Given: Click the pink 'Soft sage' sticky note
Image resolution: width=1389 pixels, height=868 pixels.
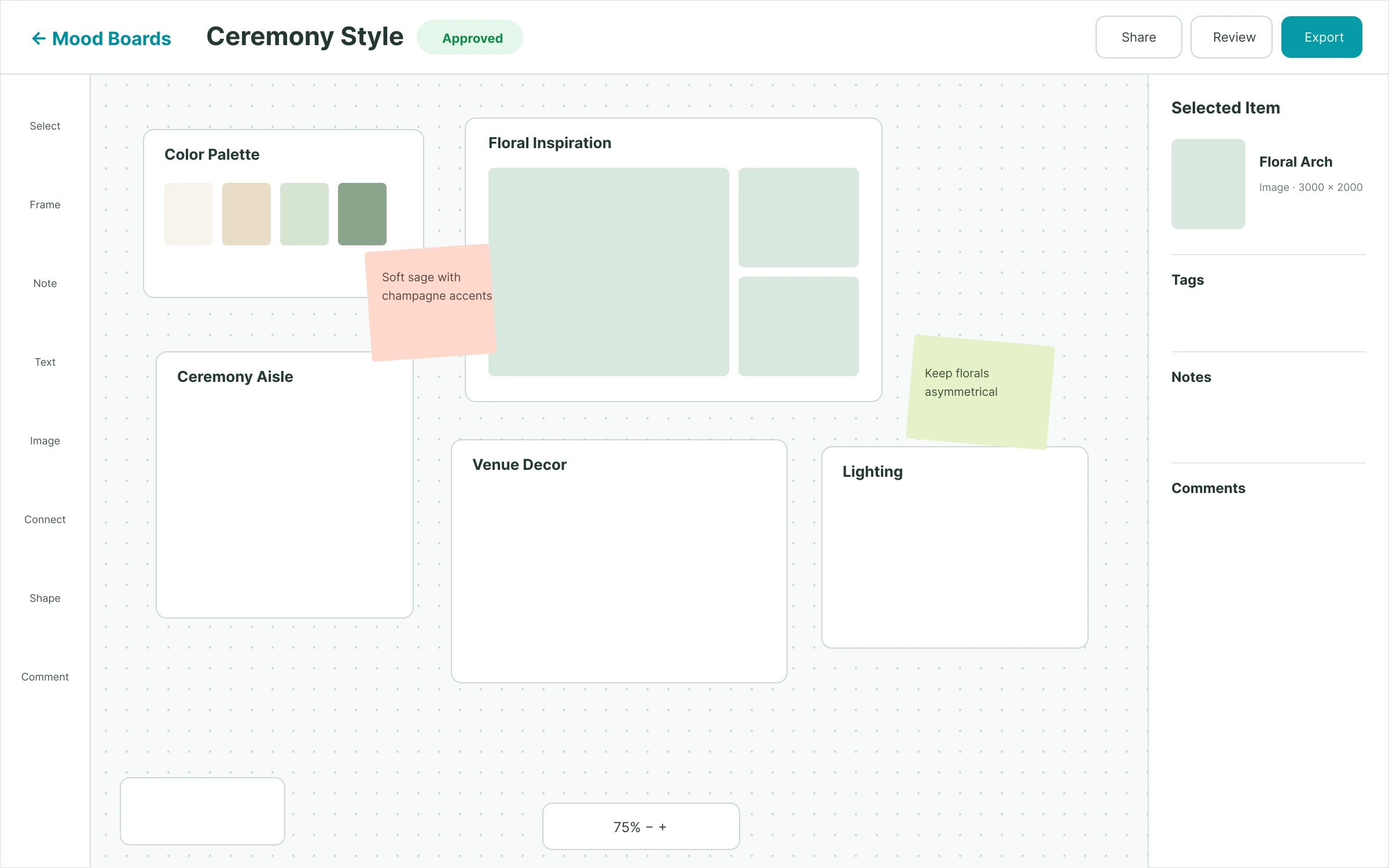Looking at the screenshot, I should 431,303.
